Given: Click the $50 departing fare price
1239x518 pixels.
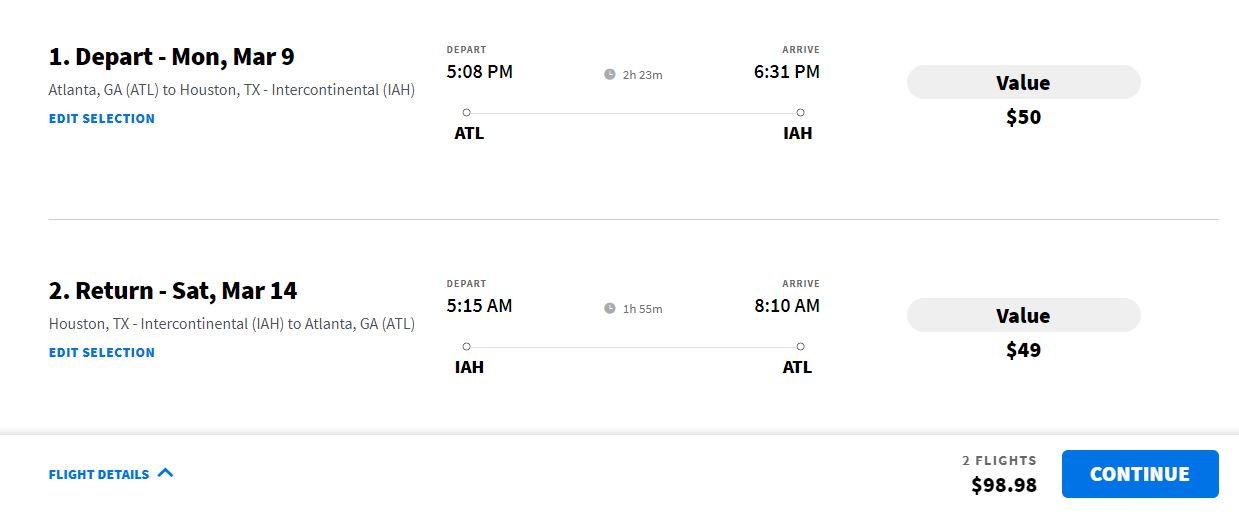Looking at the screenshot, I should [x=1023, y=117].
